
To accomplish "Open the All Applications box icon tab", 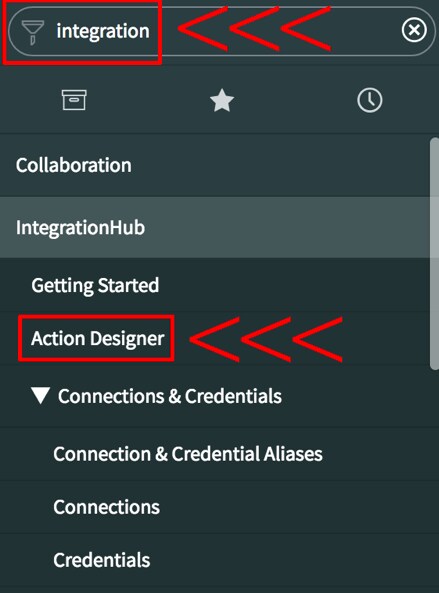I will point(74,100).
